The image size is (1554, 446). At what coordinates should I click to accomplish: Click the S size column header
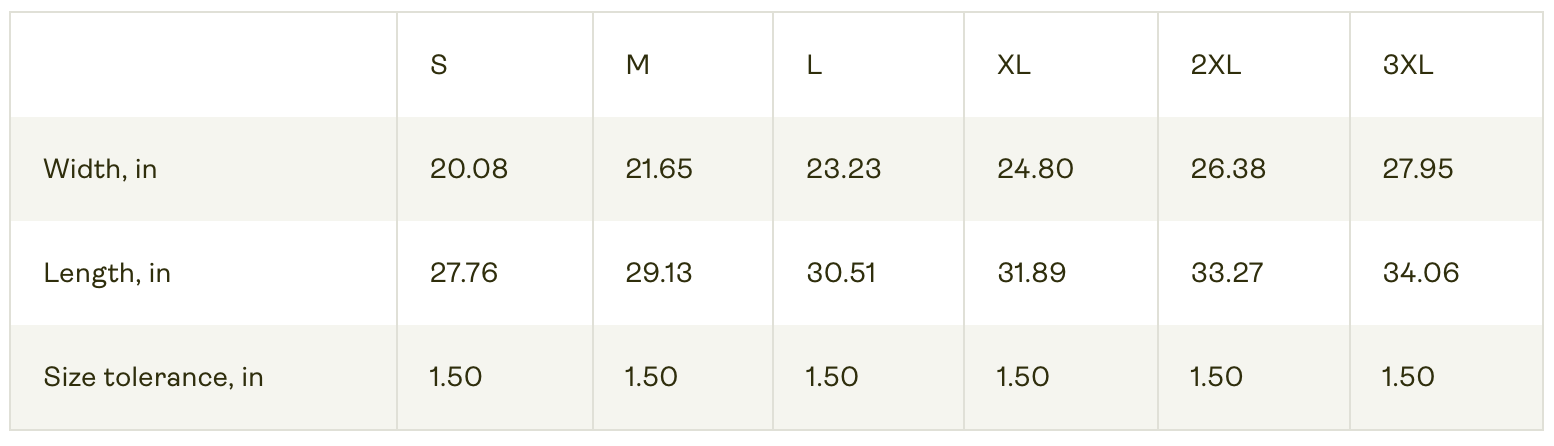pyautogui.click(x=439, y=66)
